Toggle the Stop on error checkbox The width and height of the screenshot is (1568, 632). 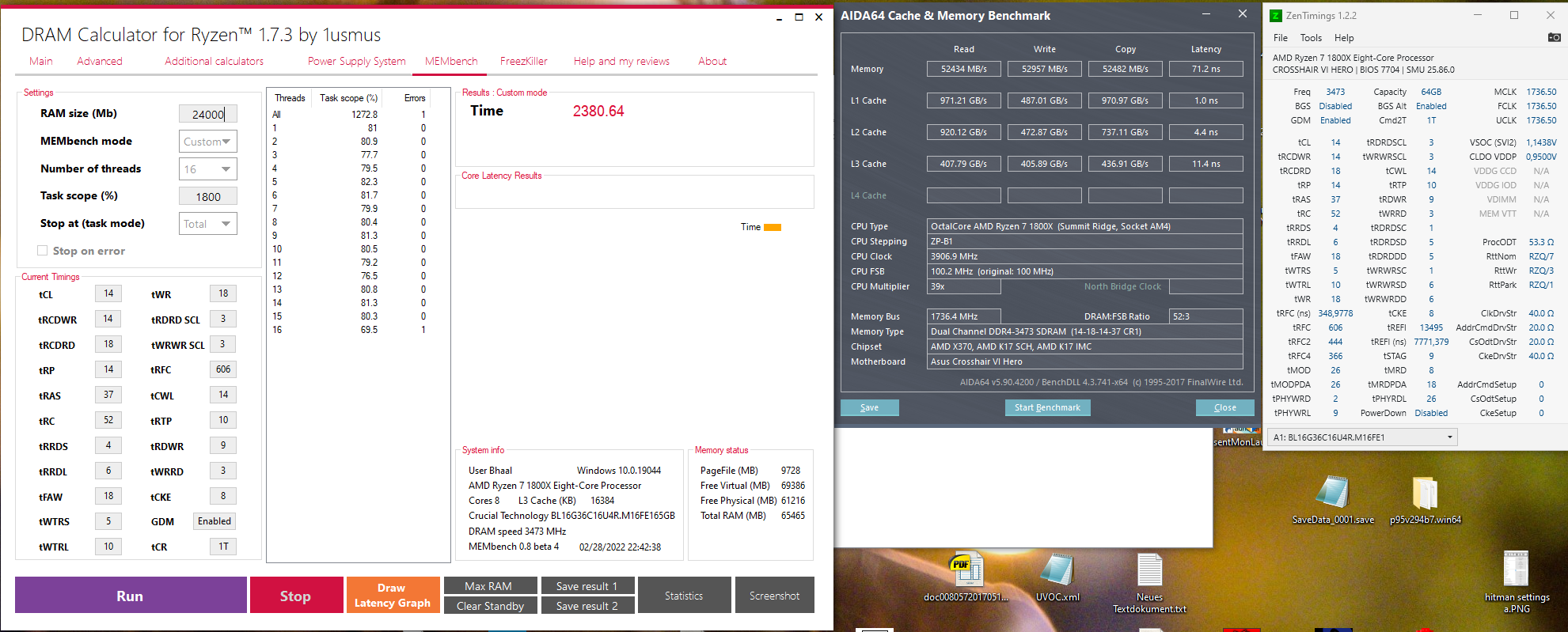click(x=43, y=251)
